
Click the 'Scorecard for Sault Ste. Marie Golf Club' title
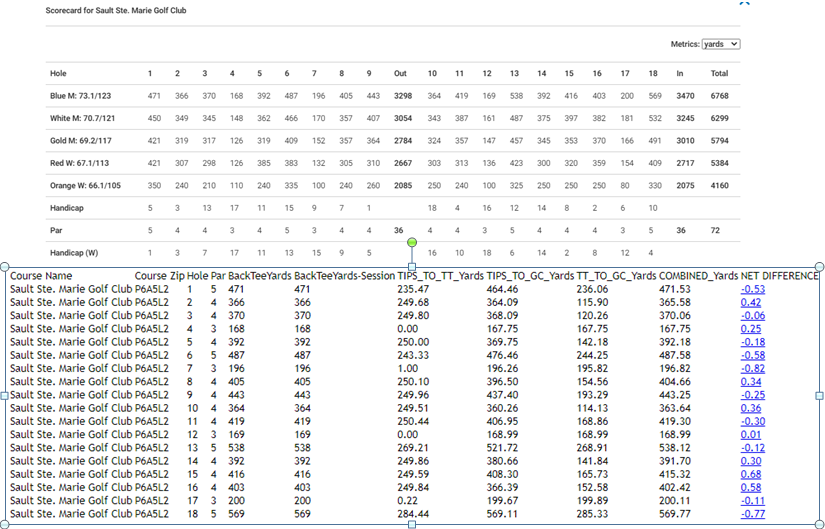point(116,10)
